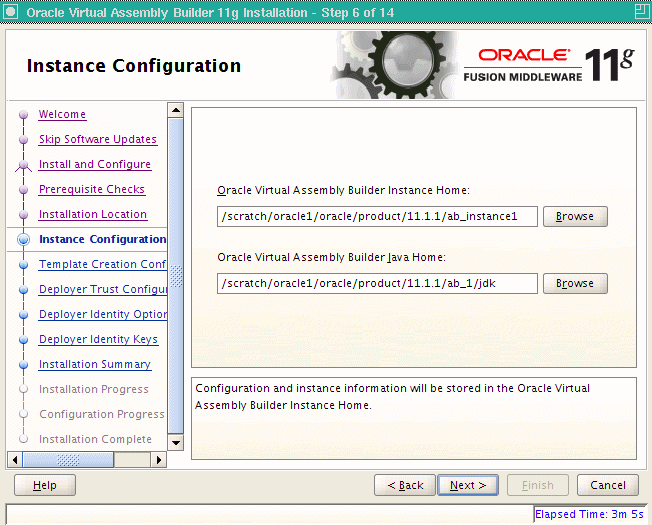Click the Instance Configuration current-step bullet

tap(24, 239)
